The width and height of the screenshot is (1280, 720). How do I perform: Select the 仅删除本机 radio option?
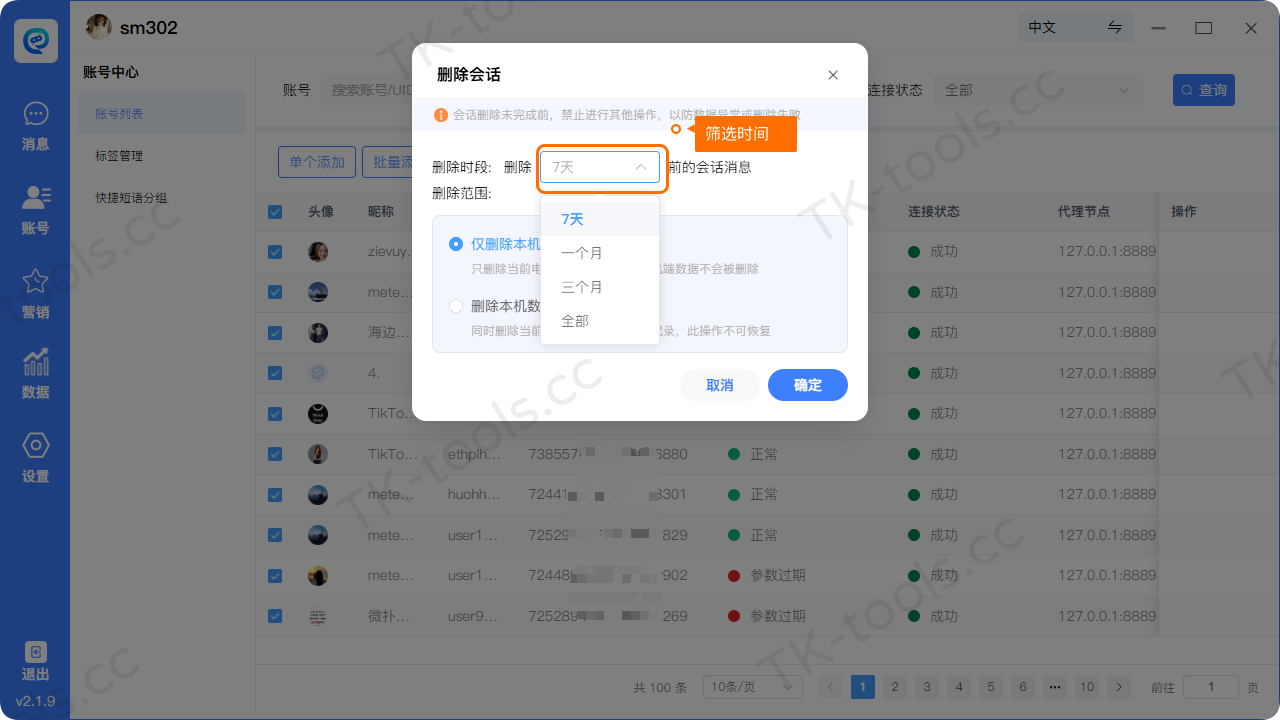coord(456,243)
